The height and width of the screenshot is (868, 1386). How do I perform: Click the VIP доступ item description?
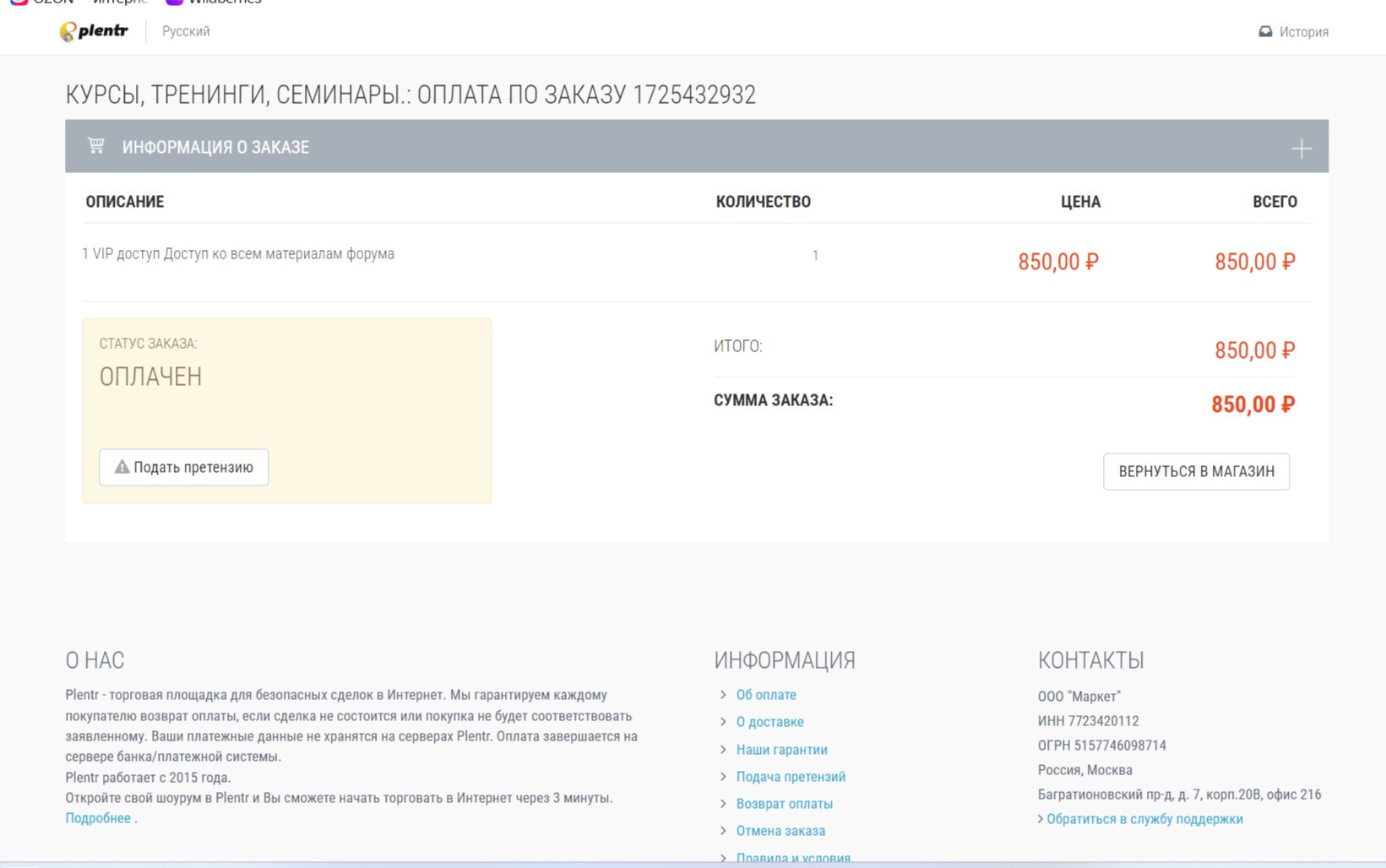(x=238, y=254)
